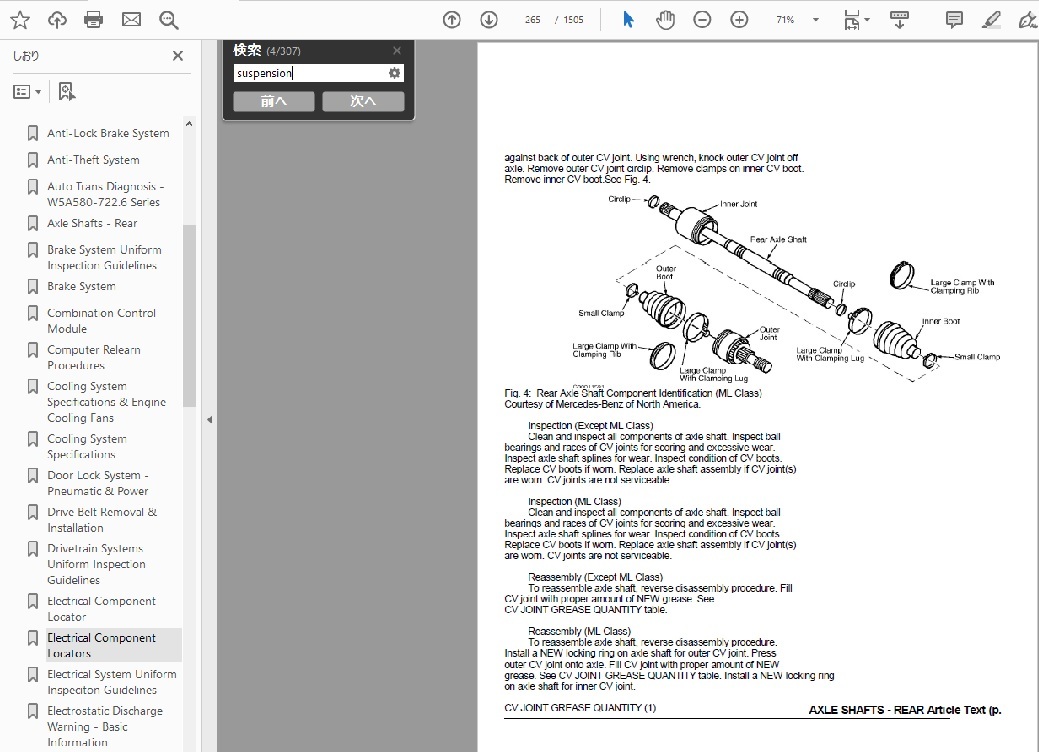Add a comment with the speech bubble icon
The image size is (1039, 752).
pyautogui.click(x=954, y=20)
